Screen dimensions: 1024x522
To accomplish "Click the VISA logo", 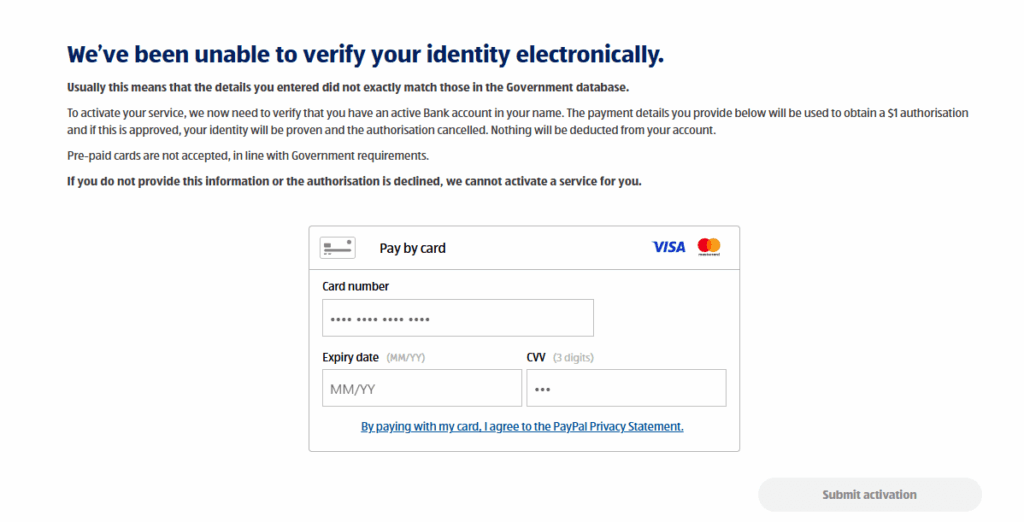I will 669,247.
